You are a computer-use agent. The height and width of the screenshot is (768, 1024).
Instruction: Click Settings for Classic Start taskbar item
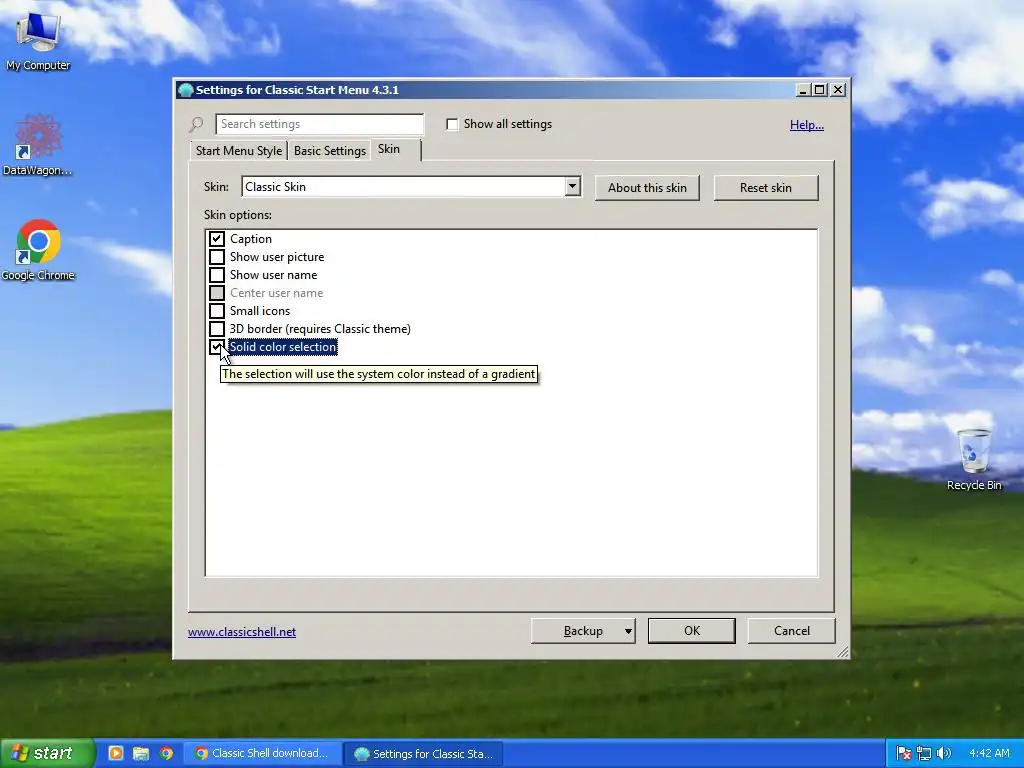pos(423,754)
